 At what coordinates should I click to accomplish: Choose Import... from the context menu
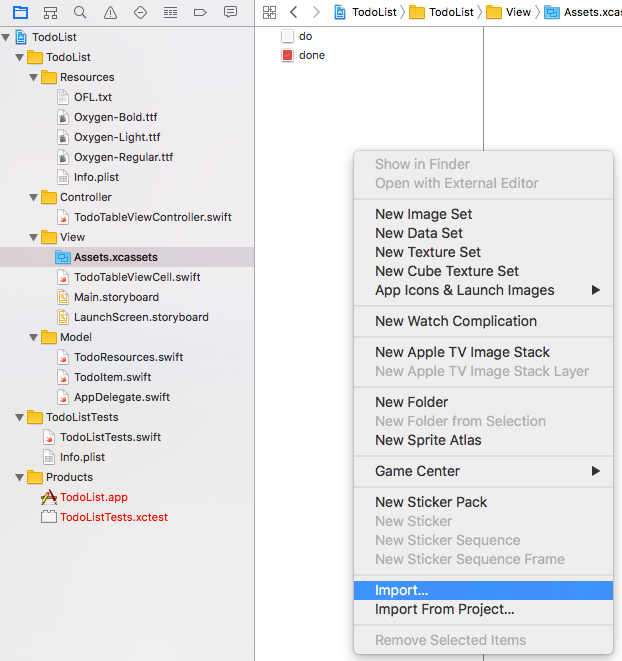click(x=401, y=590)
